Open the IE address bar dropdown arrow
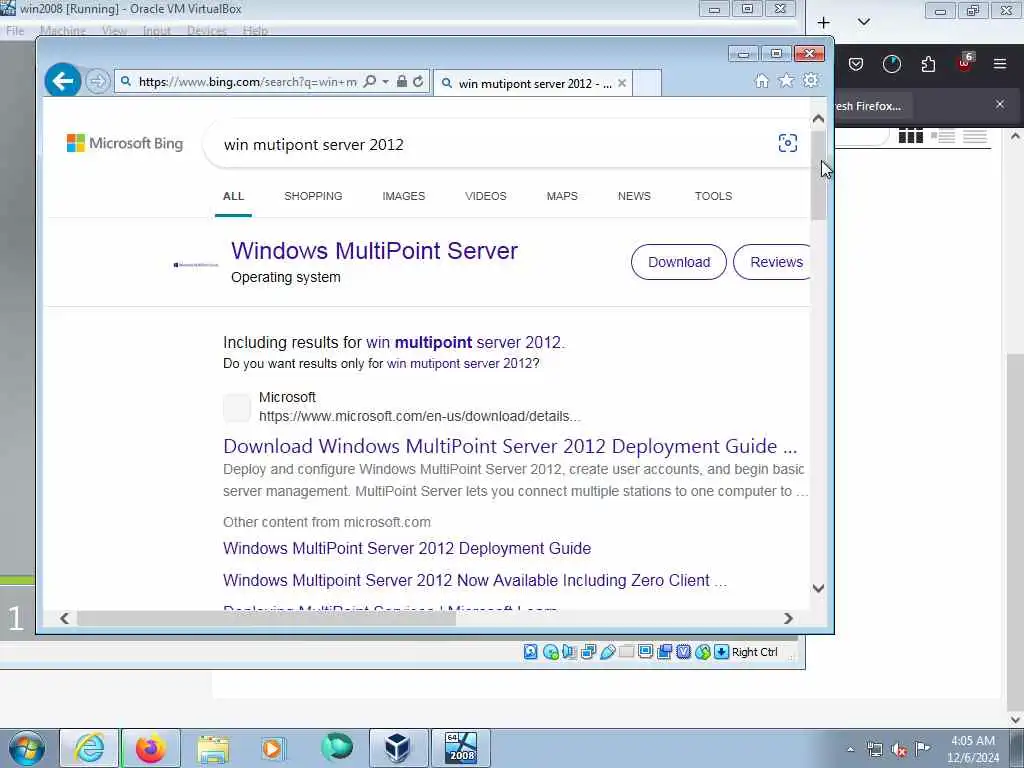 pos(385,82)
